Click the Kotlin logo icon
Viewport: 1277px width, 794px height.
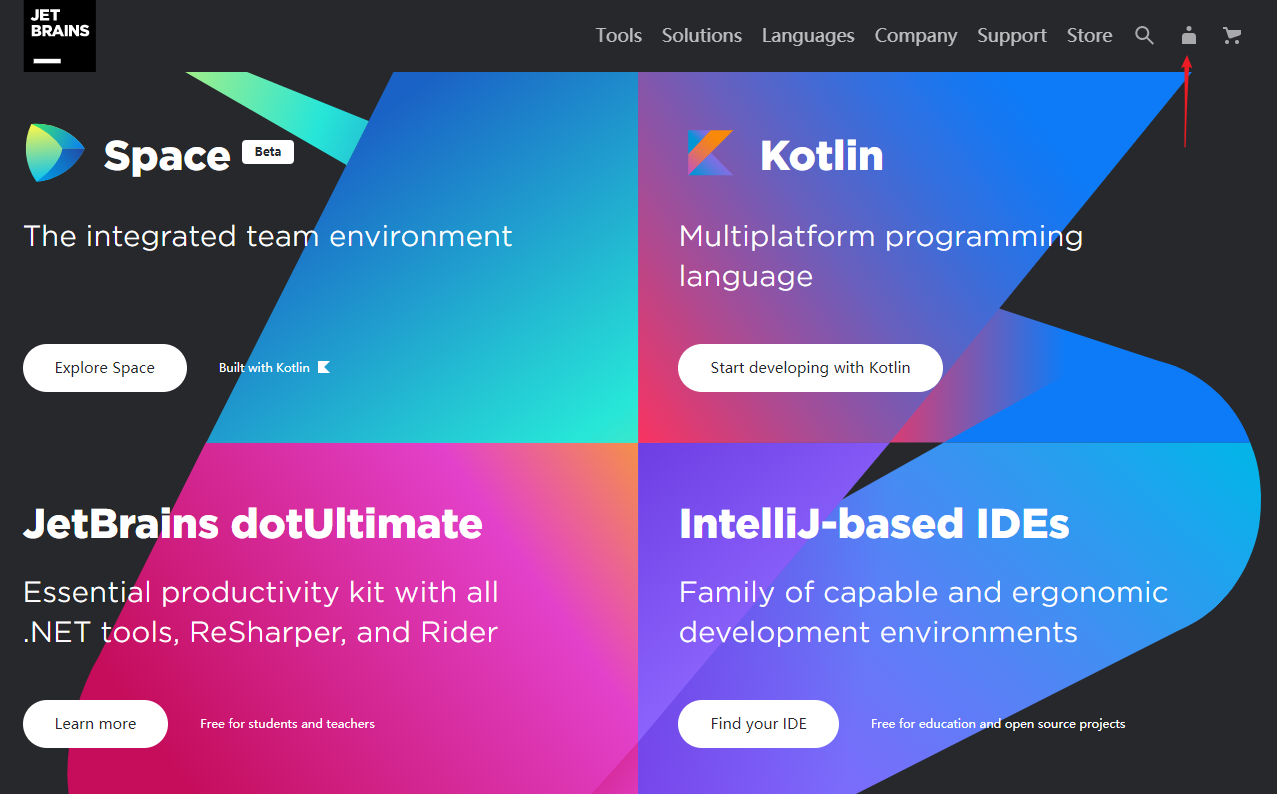coord(711,153)
